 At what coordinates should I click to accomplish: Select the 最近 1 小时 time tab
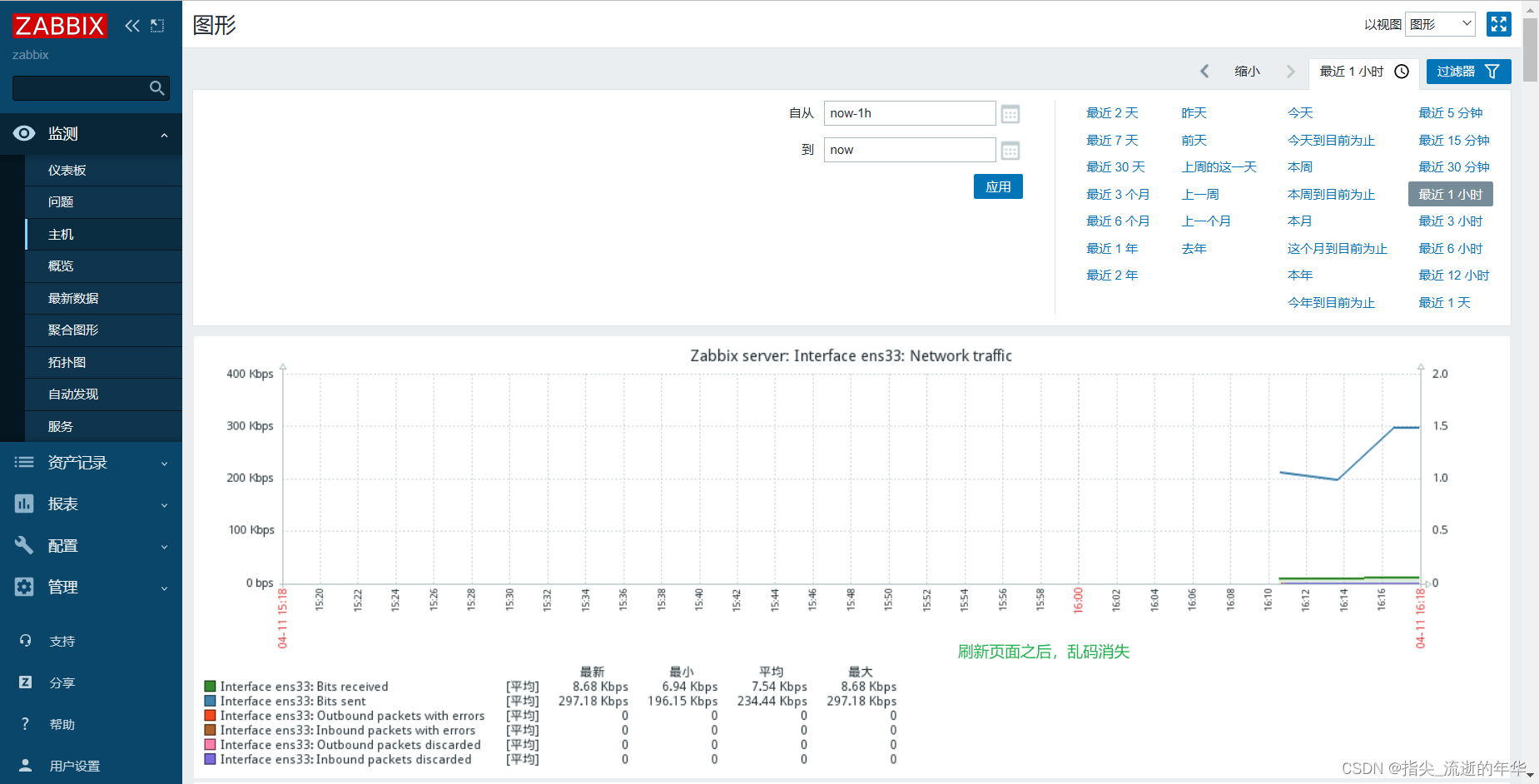[1365, 72]
